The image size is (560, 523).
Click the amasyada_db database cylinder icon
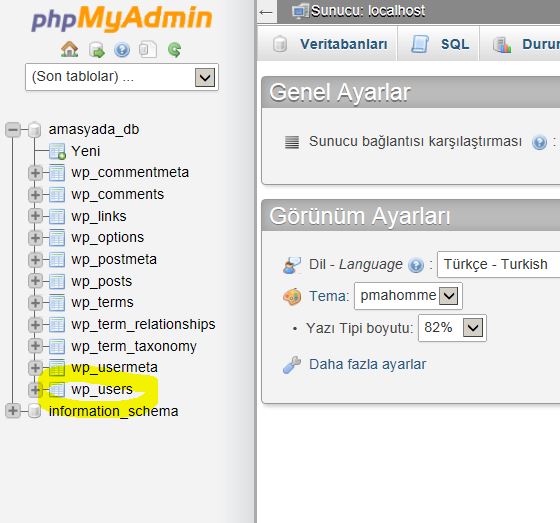tap(34, 130)
